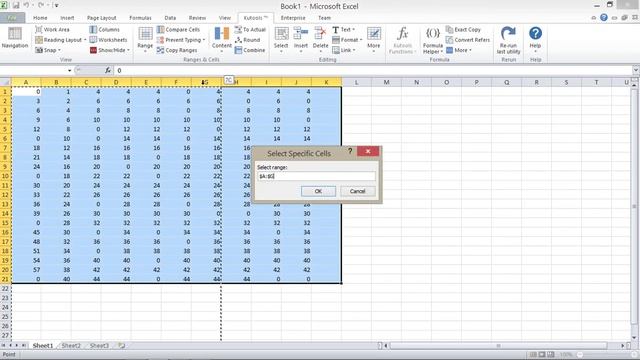Image resolution: width=640 pixels, height=360 pixels.
Task: Click the Round tool
Action: (x=247, y=40)
